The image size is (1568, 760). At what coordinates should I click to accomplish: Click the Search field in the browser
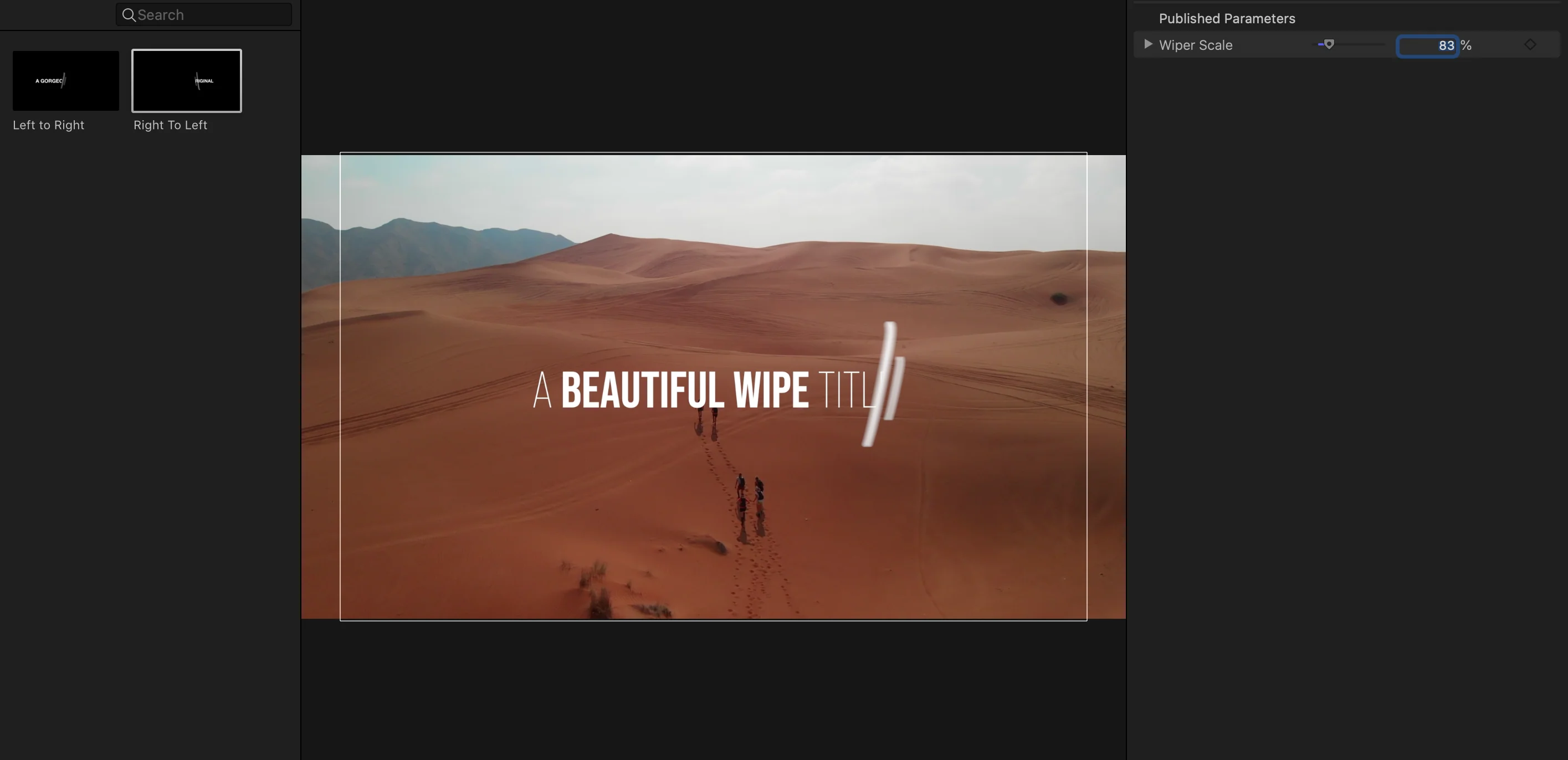[x=204, y=14]
